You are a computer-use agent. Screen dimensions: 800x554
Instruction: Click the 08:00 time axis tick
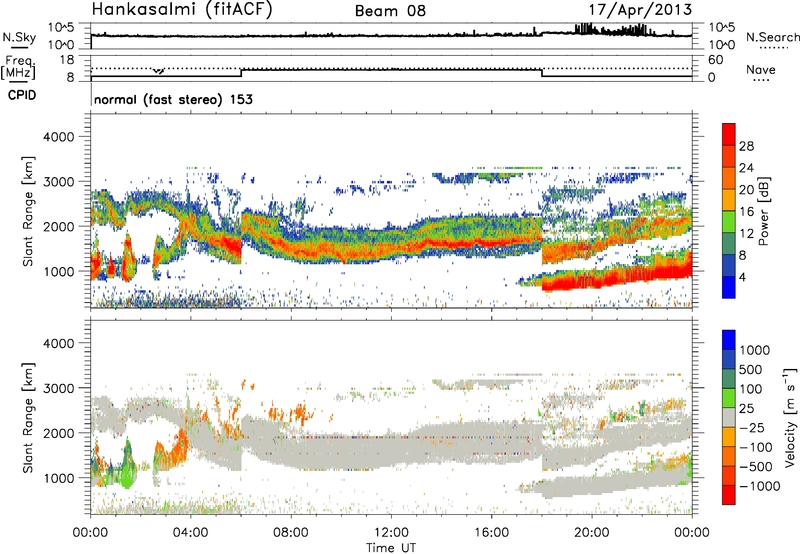coord(291,533)
